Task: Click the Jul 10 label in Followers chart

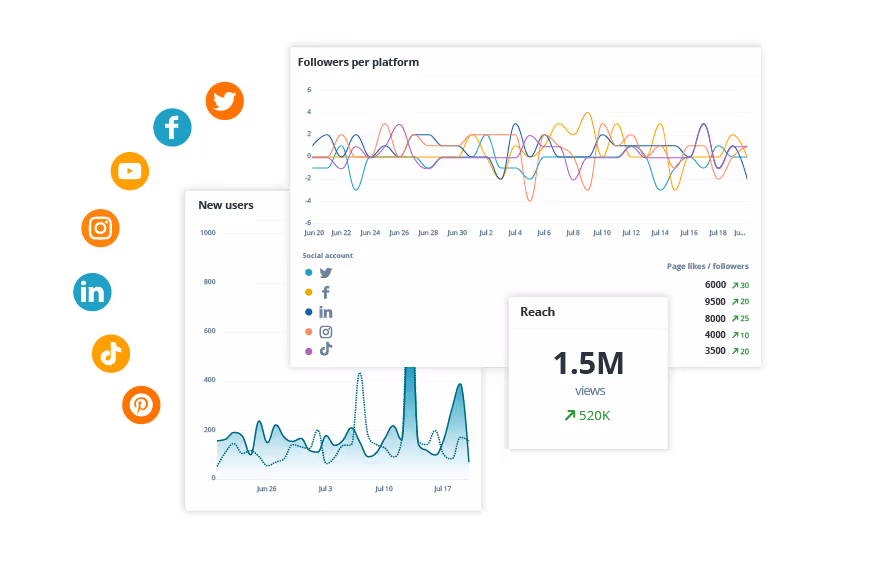Action: click(602, 232)
